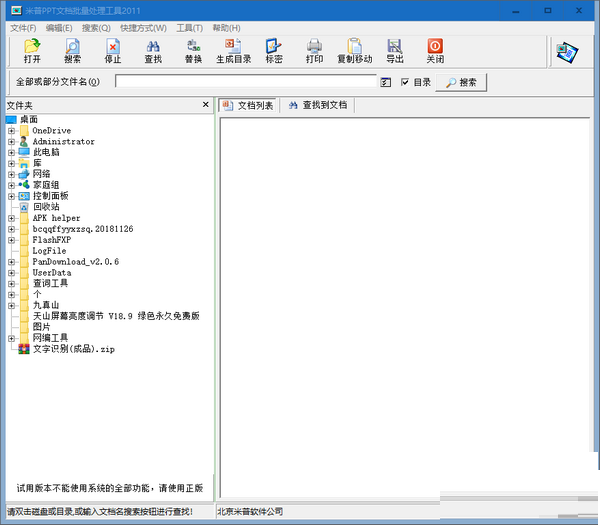Switch to the 文档列表 tab

pos(248,105)
